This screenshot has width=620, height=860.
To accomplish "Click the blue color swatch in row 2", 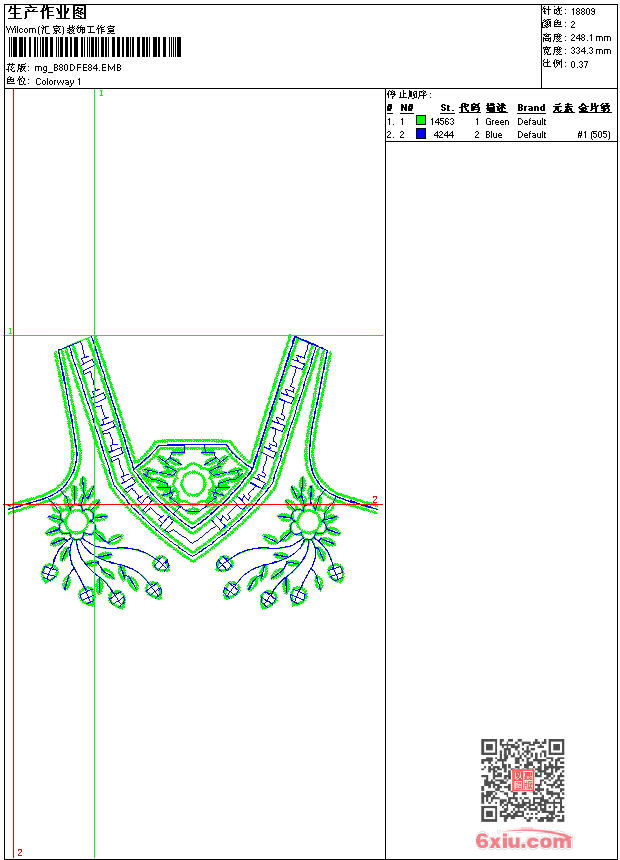I will point(421,134).
